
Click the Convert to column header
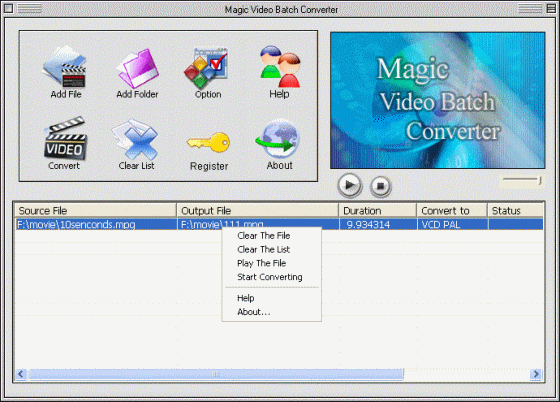[452, 211]
